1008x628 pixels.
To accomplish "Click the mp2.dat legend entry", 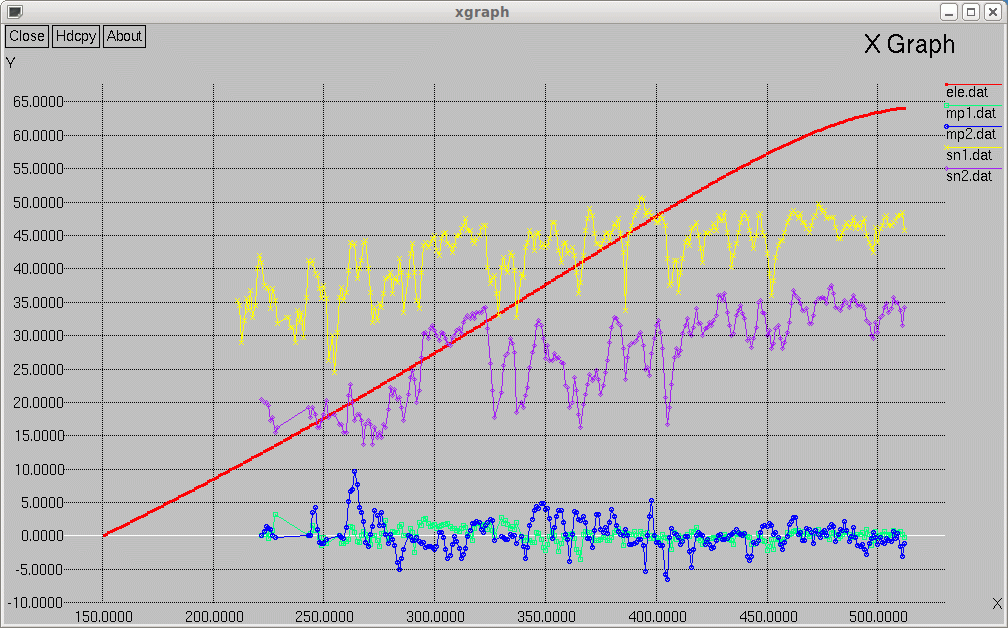I will 970,134.
